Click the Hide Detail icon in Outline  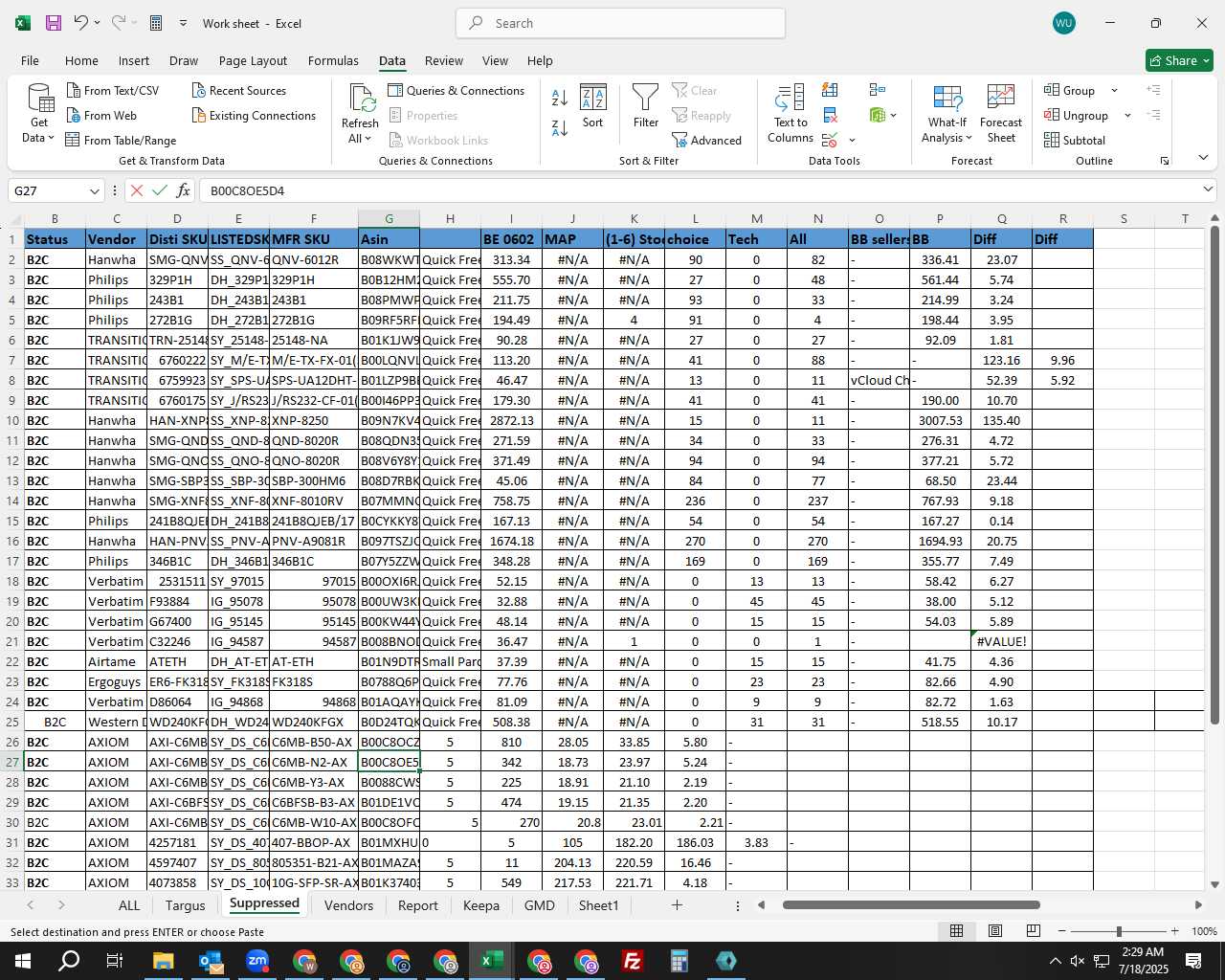[1153, 115]
